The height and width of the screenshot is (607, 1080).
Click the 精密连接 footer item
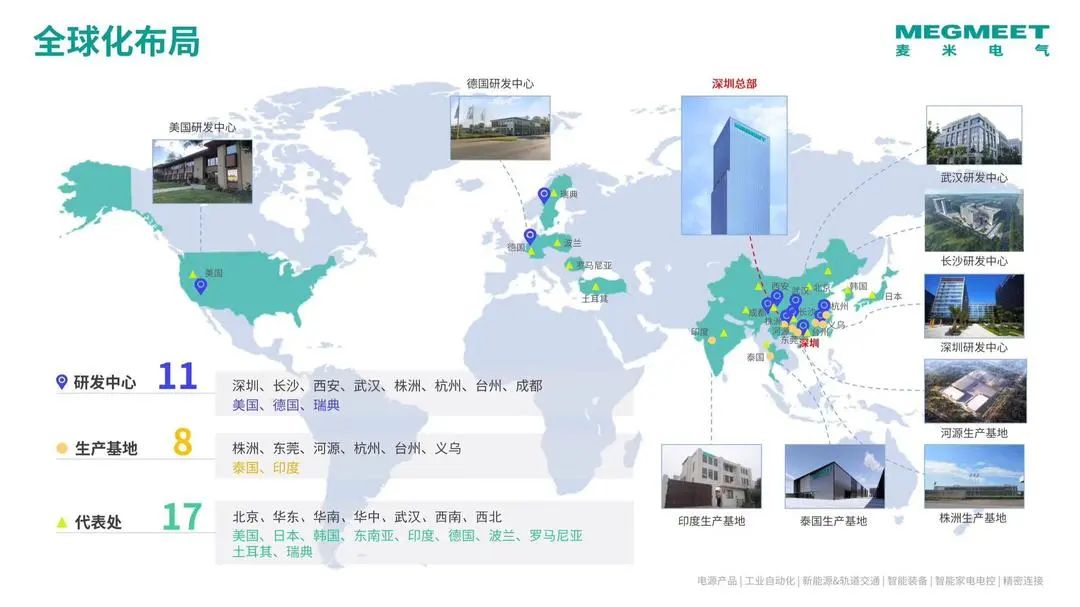point(1023,581)
